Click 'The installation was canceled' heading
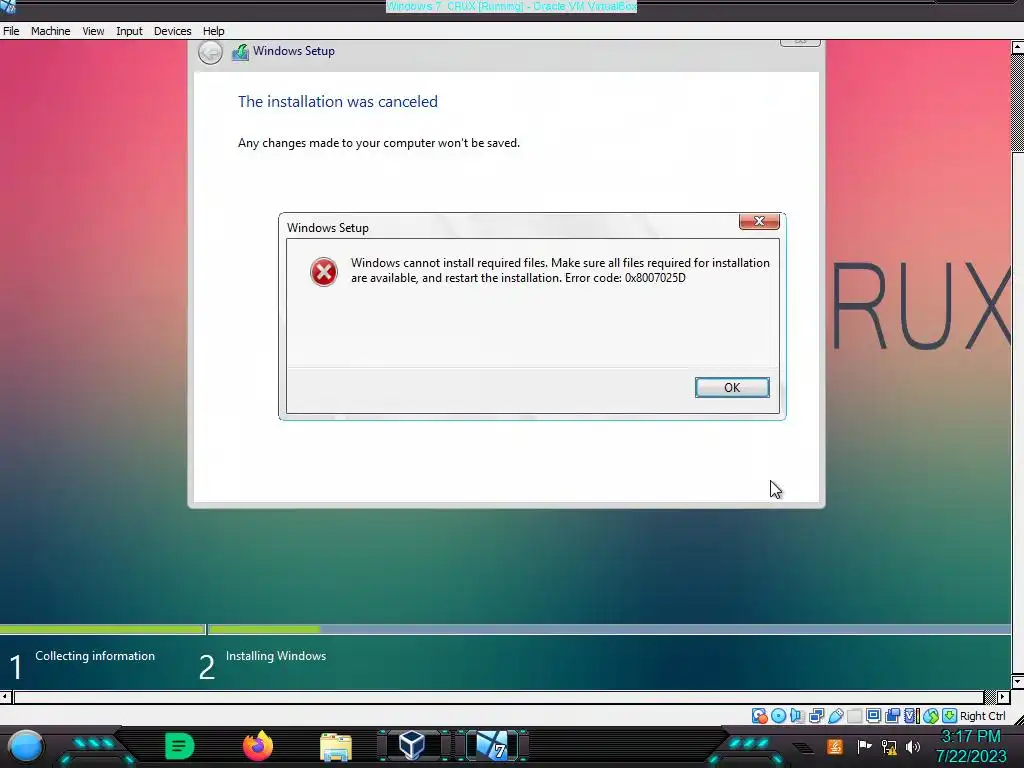The image size is (1024, 768). (338, 102)
